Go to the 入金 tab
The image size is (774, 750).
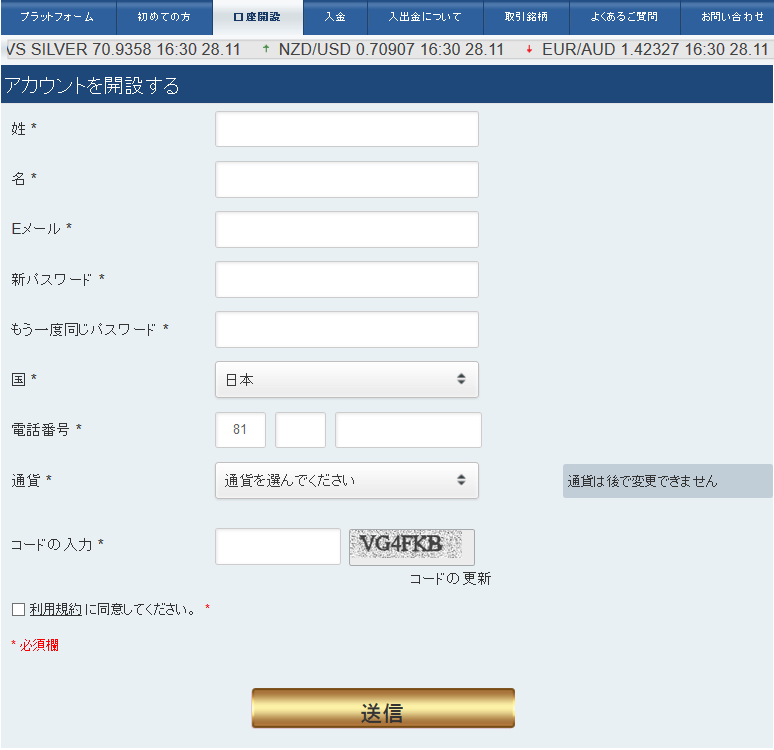click(335, 17)
